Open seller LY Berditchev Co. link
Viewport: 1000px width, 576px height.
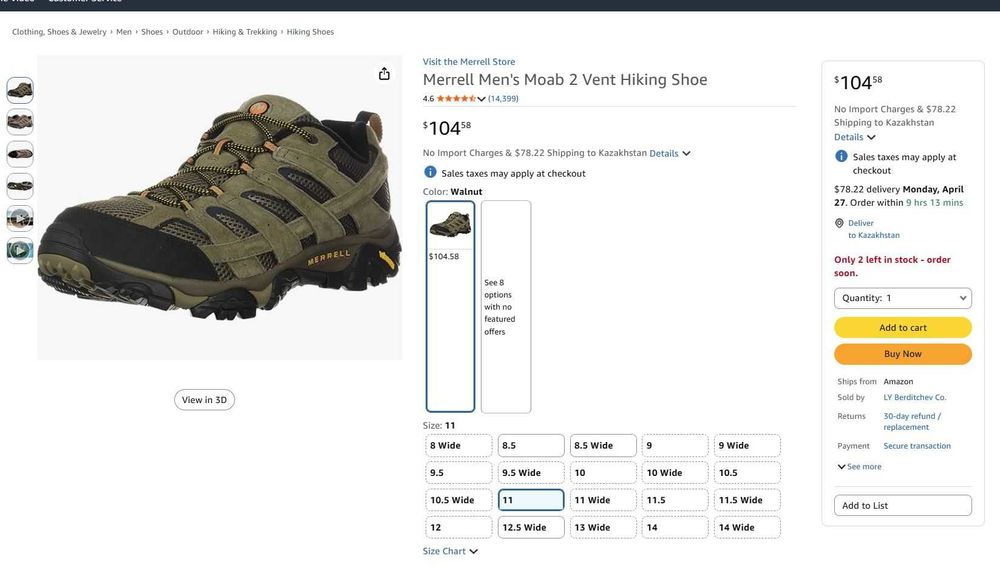[915, 397]
